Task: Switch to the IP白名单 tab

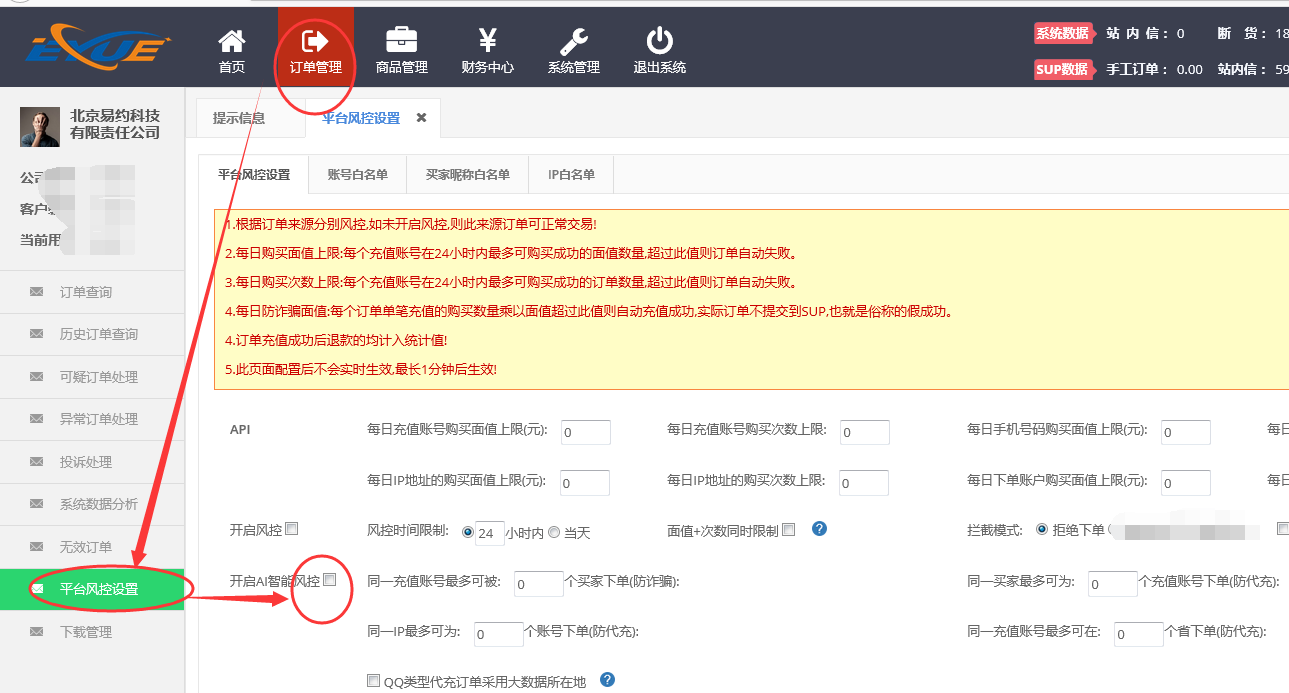Action: pos(570,174)
